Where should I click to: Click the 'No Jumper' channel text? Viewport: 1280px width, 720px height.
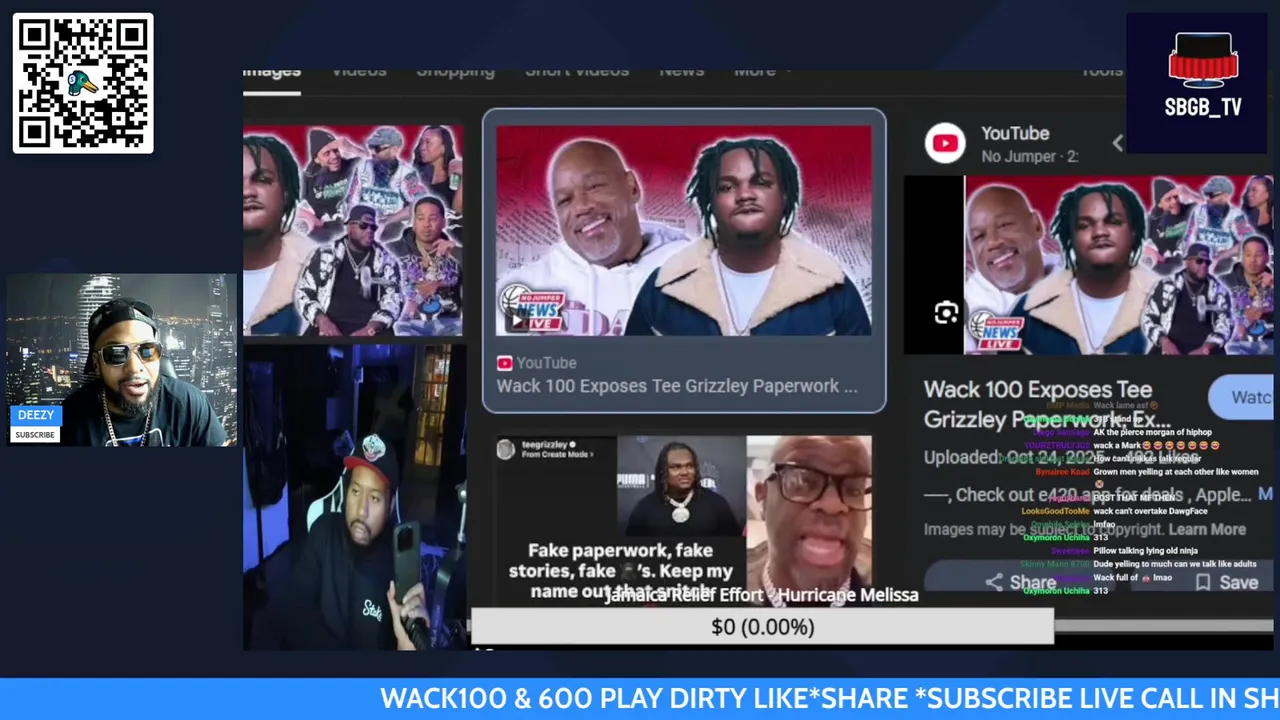1018,156
